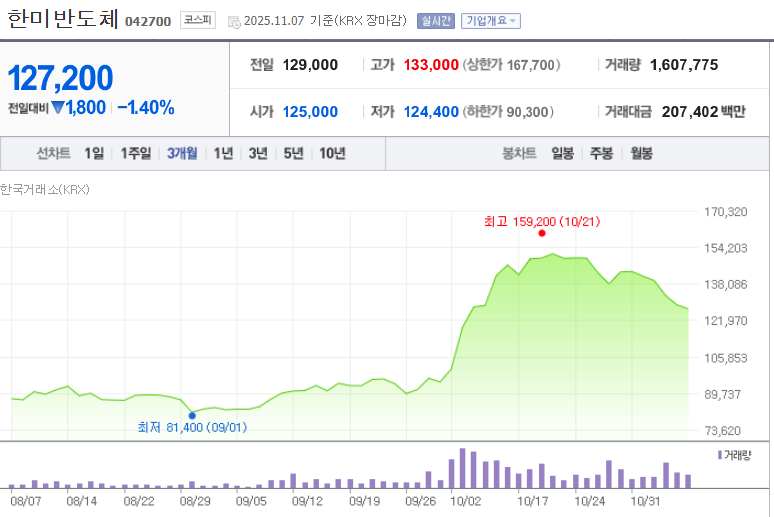Select the 5년 line chart tab
Screen dimensions: 774x517
(293, 154)
